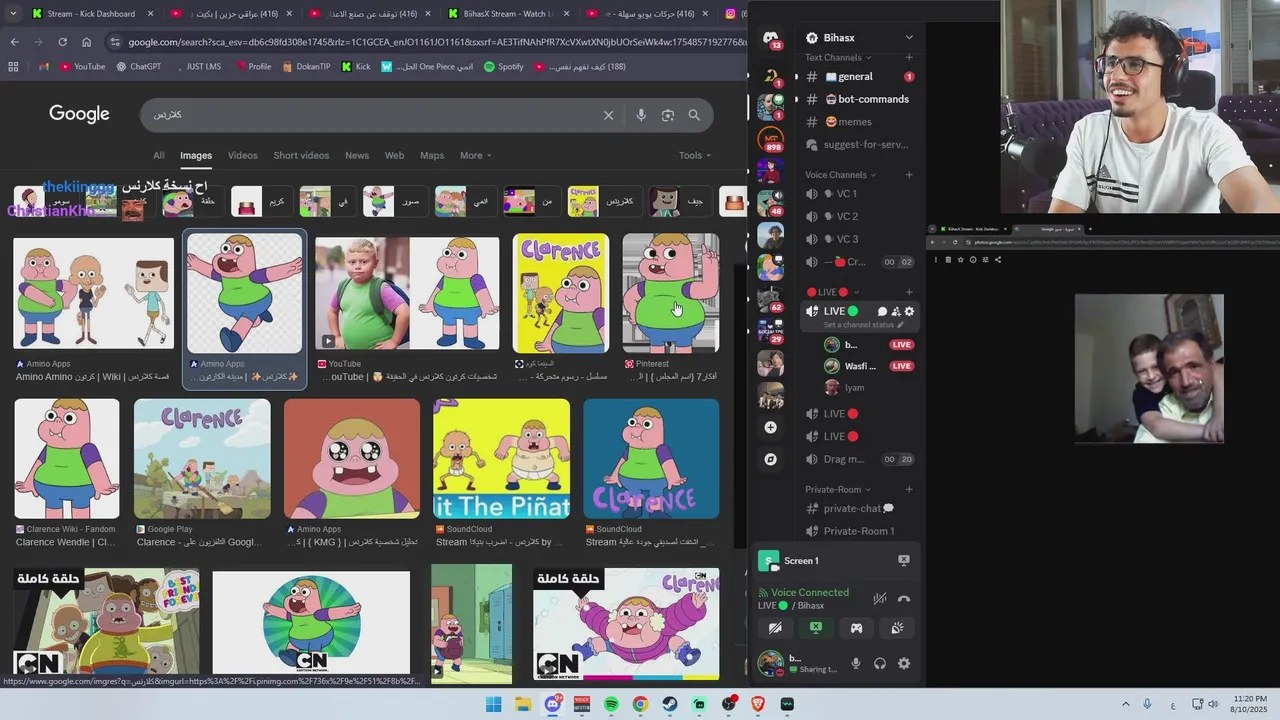Invite people to the LIVE voice channel

click(896, 311)
